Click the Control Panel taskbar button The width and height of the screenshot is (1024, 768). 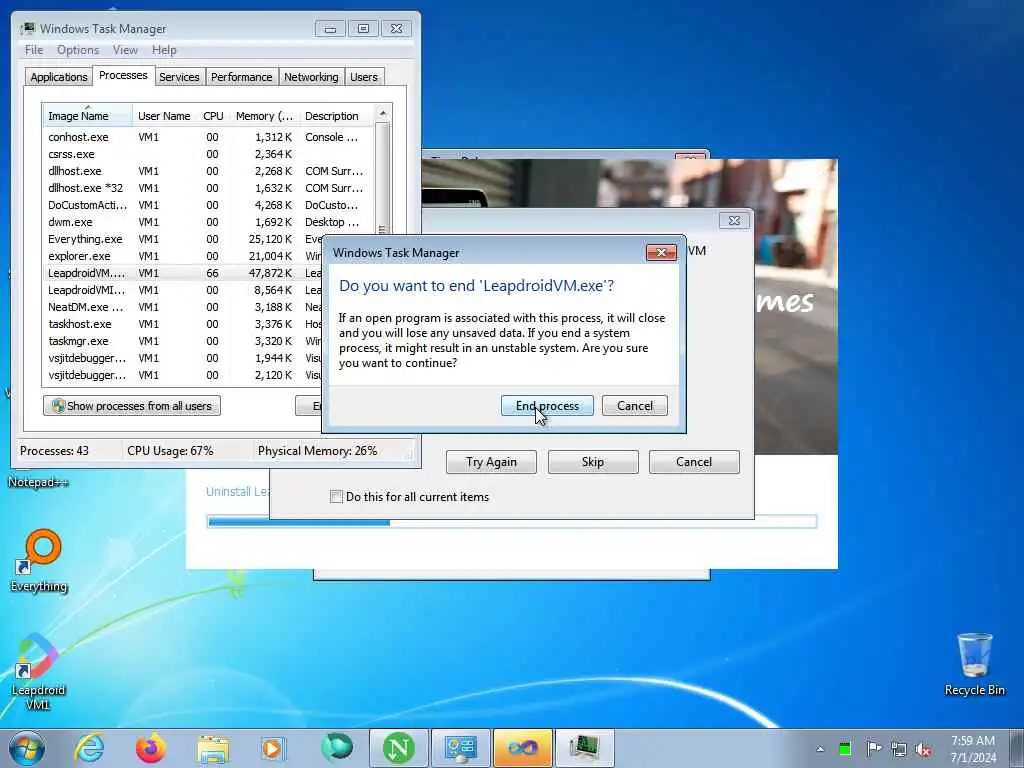(x=461, y=748)
